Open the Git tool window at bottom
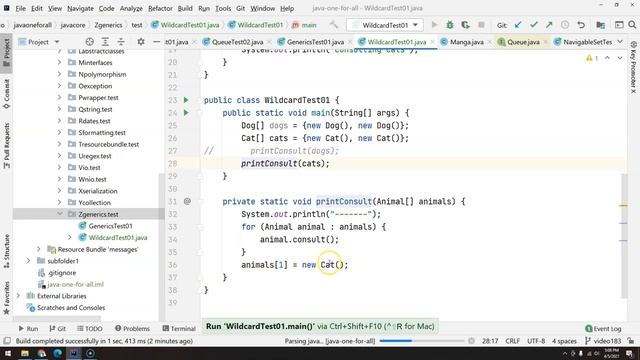 (x=58, y=328)
